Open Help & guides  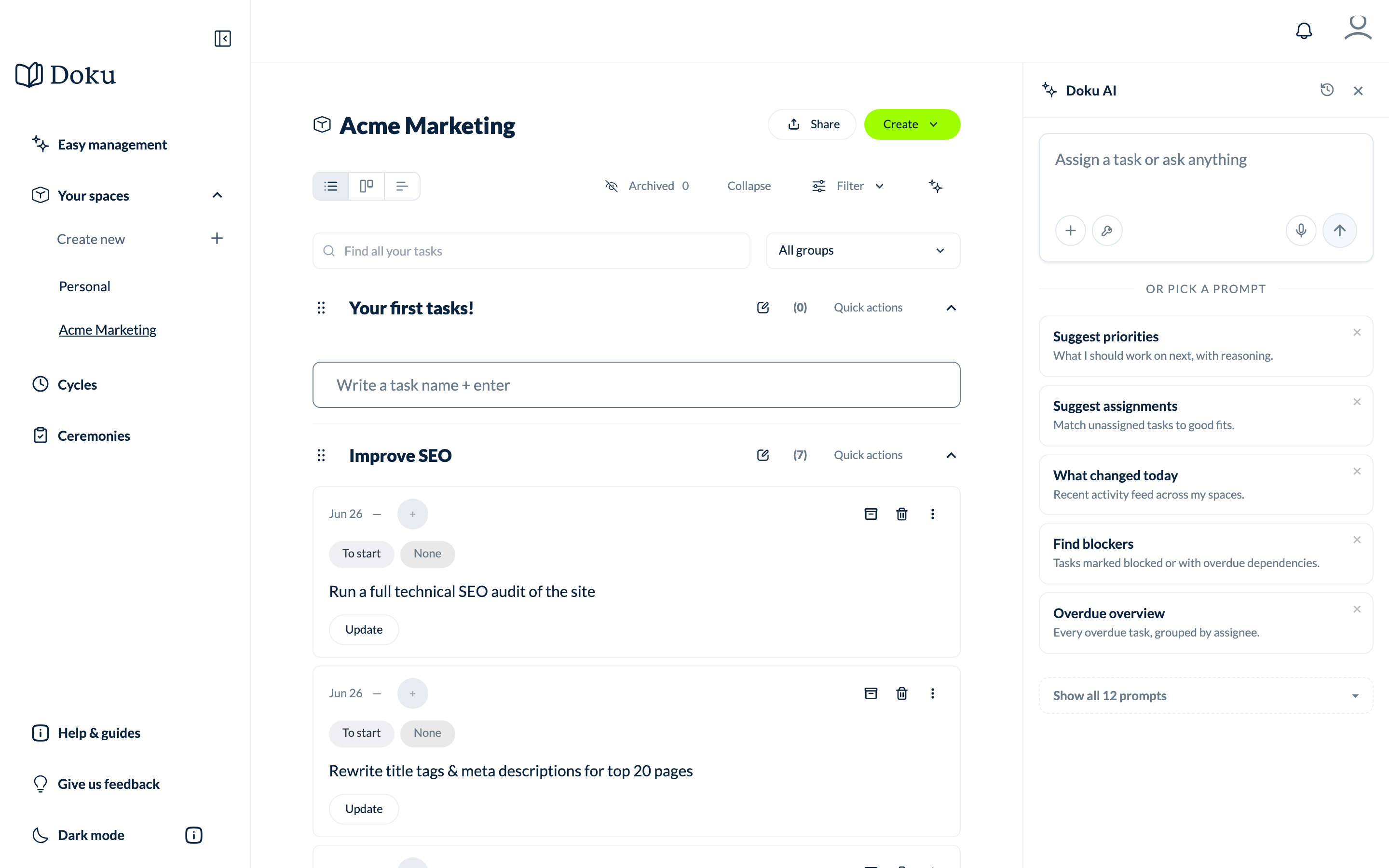pos(87,733)
